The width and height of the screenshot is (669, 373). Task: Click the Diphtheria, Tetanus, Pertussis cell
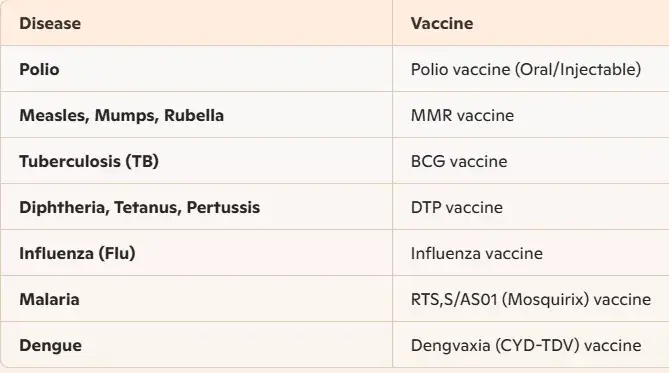click(196, 207)
